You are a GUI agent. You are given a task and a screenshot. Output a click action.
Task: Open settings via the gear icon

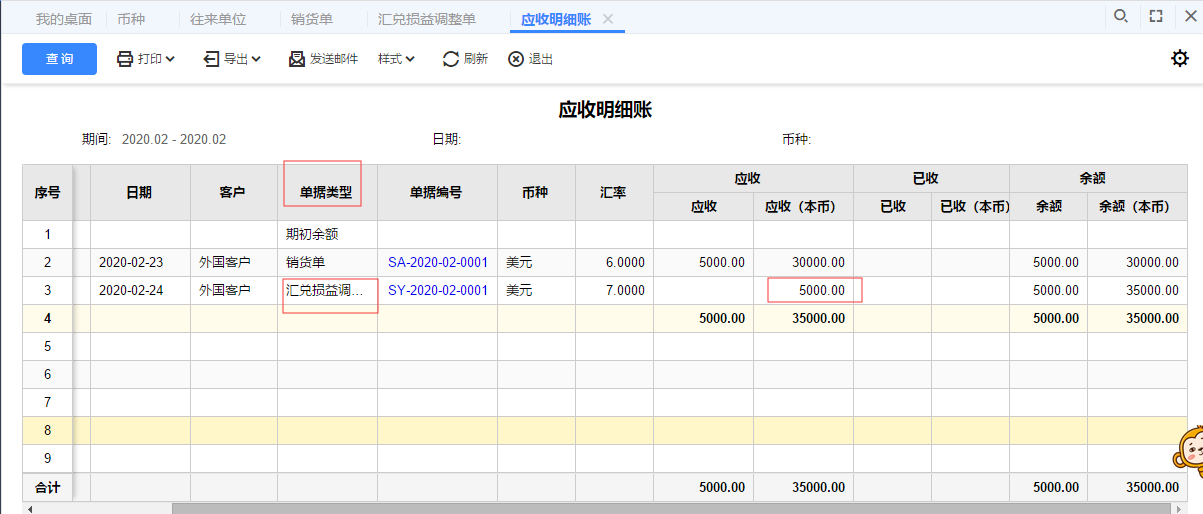(x=1180, y=59)
